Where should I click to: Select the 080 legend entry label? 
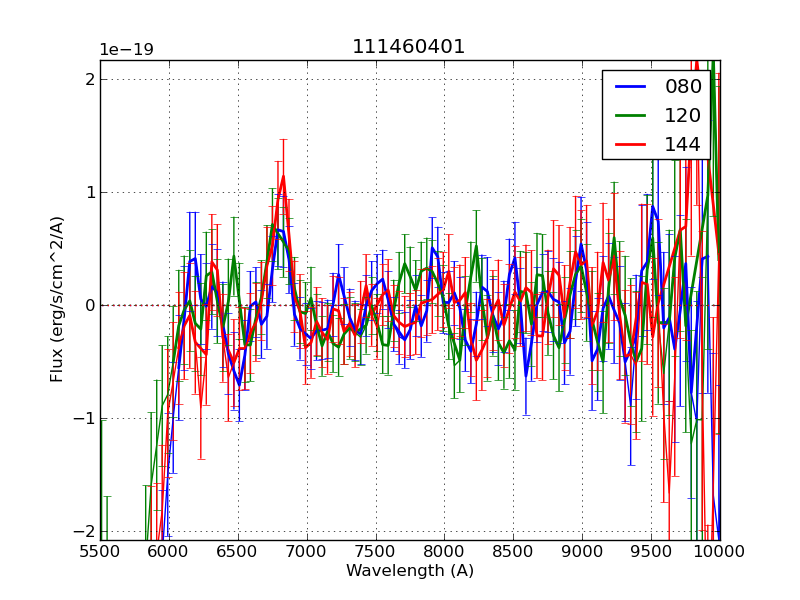click(x=683, y=86)
